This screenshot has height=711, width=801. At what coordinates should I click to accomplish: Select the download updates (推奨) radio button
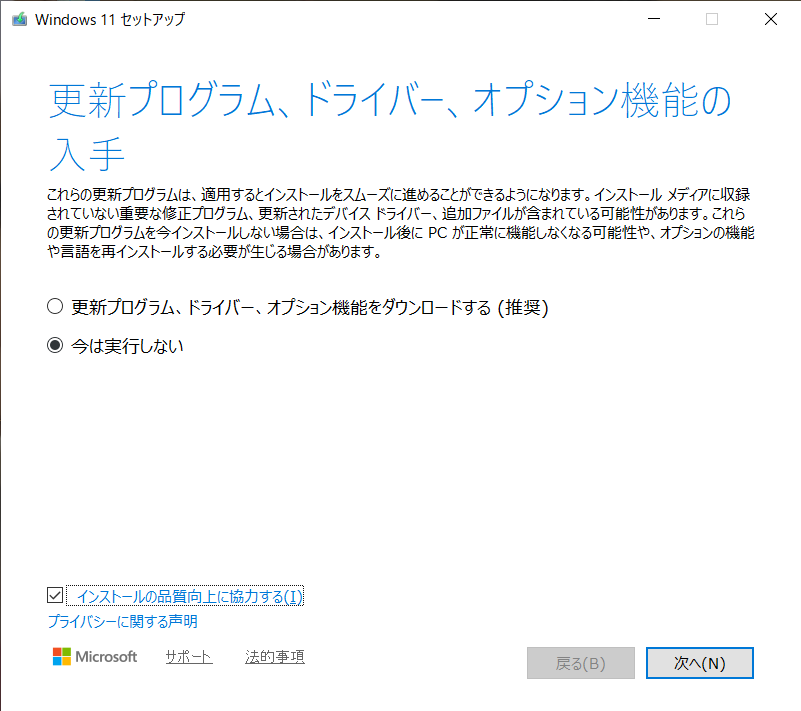[x=55, y=307]
